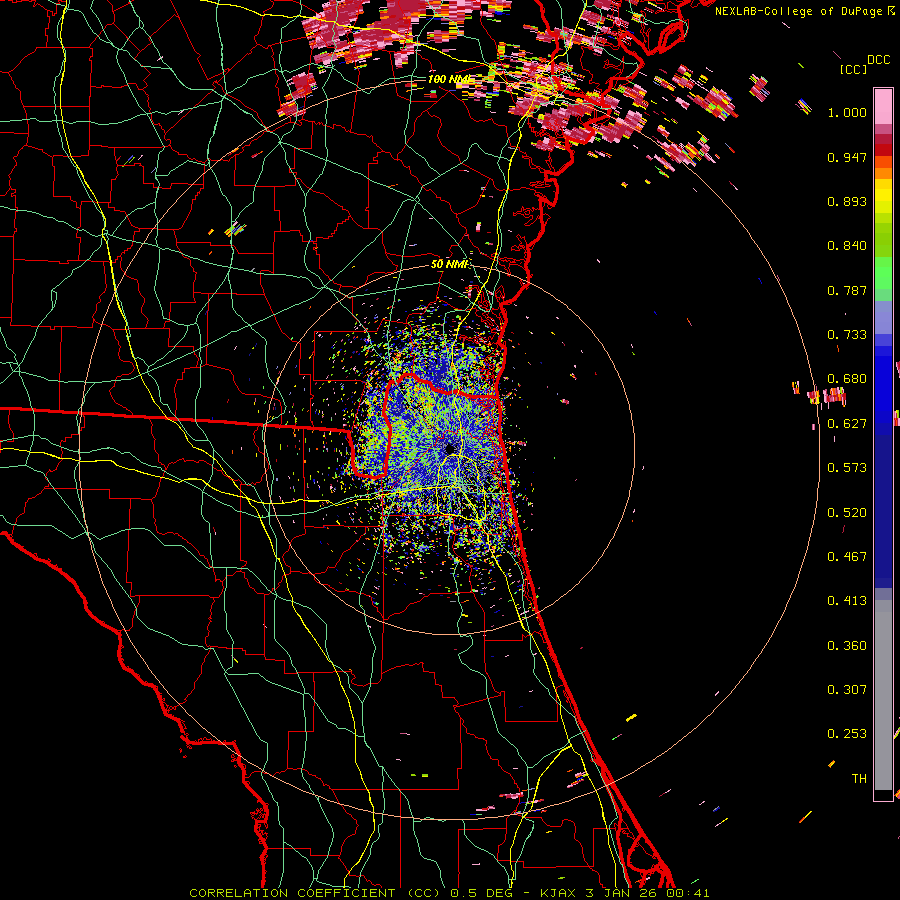
Task: Pick the dark navy swatch beside 0.520
Action: pyautogui.click(x=883, y=511)
